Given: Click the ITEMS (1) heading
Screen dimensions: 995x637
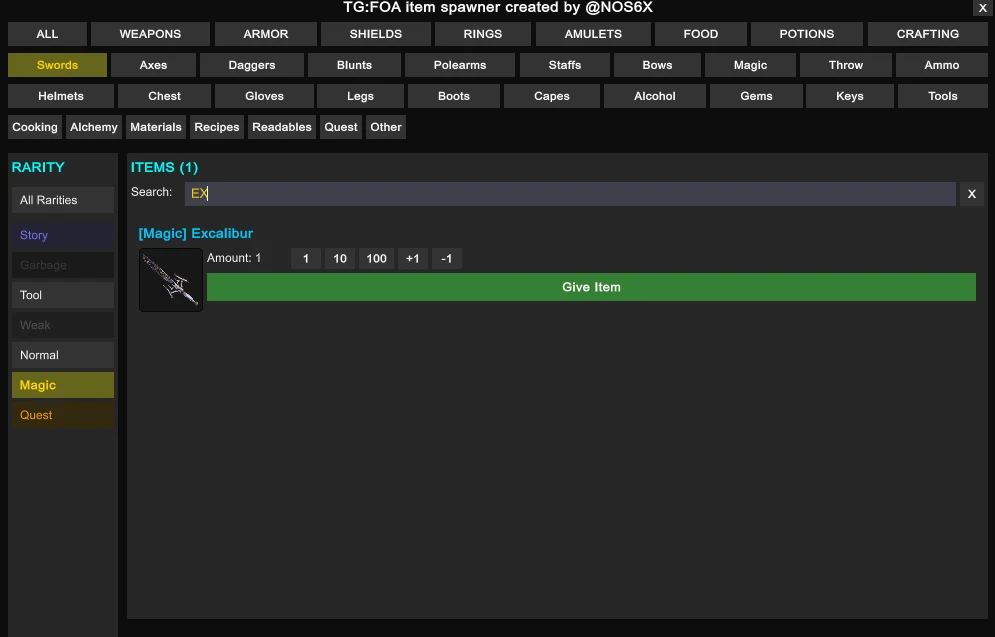Looking at the screenshot, I should pyautogui.click(x=164, y=167).
